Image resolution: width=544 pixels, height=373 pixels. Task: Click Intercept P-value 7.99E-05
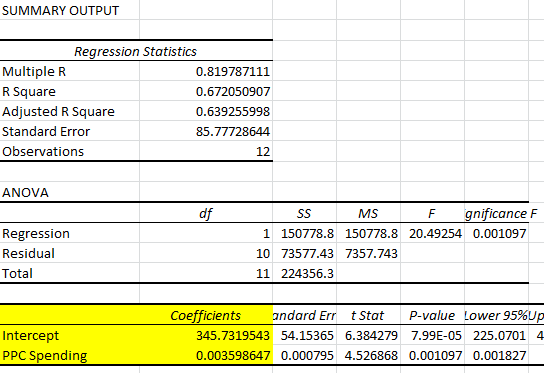coord(432,336)
